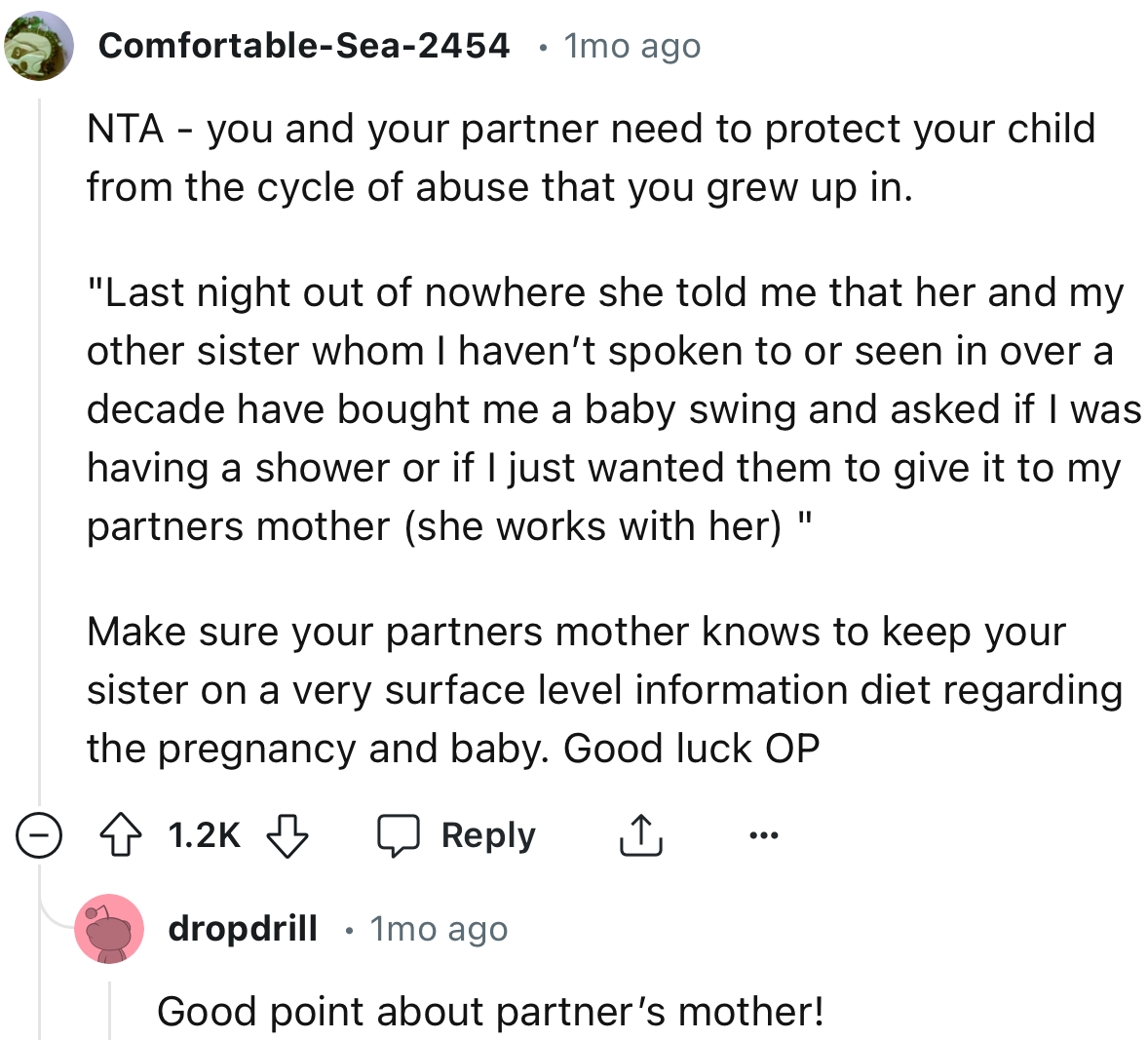Open the ellipsis more-options icon
The image size is (1148, 1040).
pyautogui.click(x=765, y=834)
